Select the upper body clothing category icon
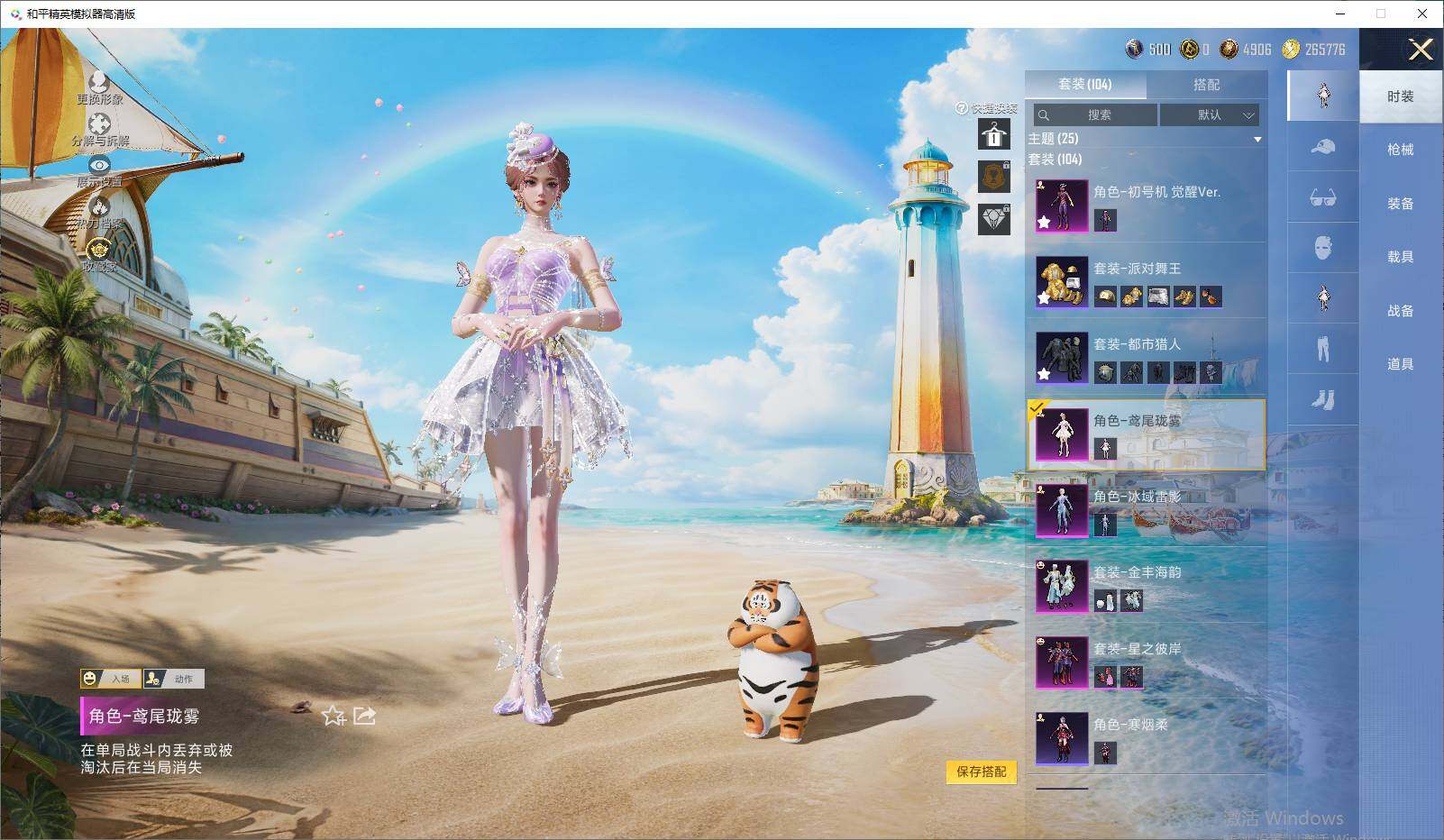 tap(1323, 297)
